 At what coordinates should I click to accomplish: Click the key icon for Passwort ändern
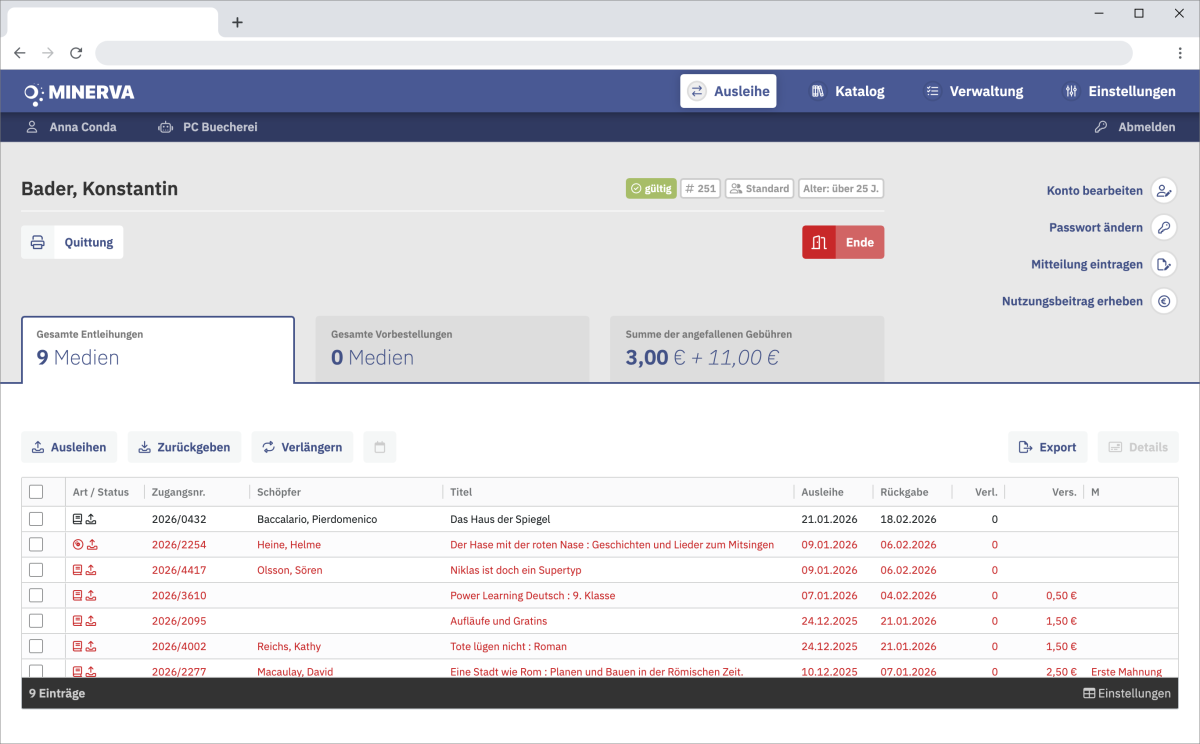[1163, 228]
